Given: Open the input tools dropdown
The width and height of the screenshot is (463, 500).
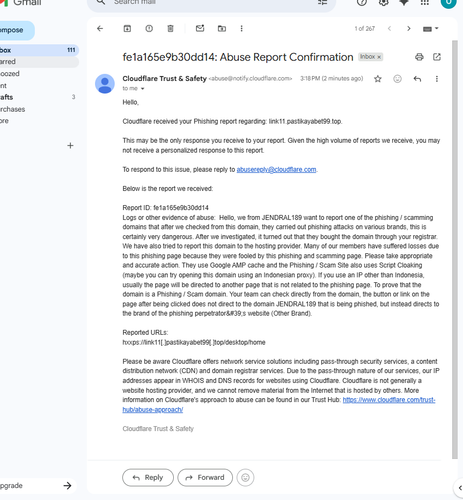Looking at the screenshot, I should pyautogui.click(x=431, y=29).
